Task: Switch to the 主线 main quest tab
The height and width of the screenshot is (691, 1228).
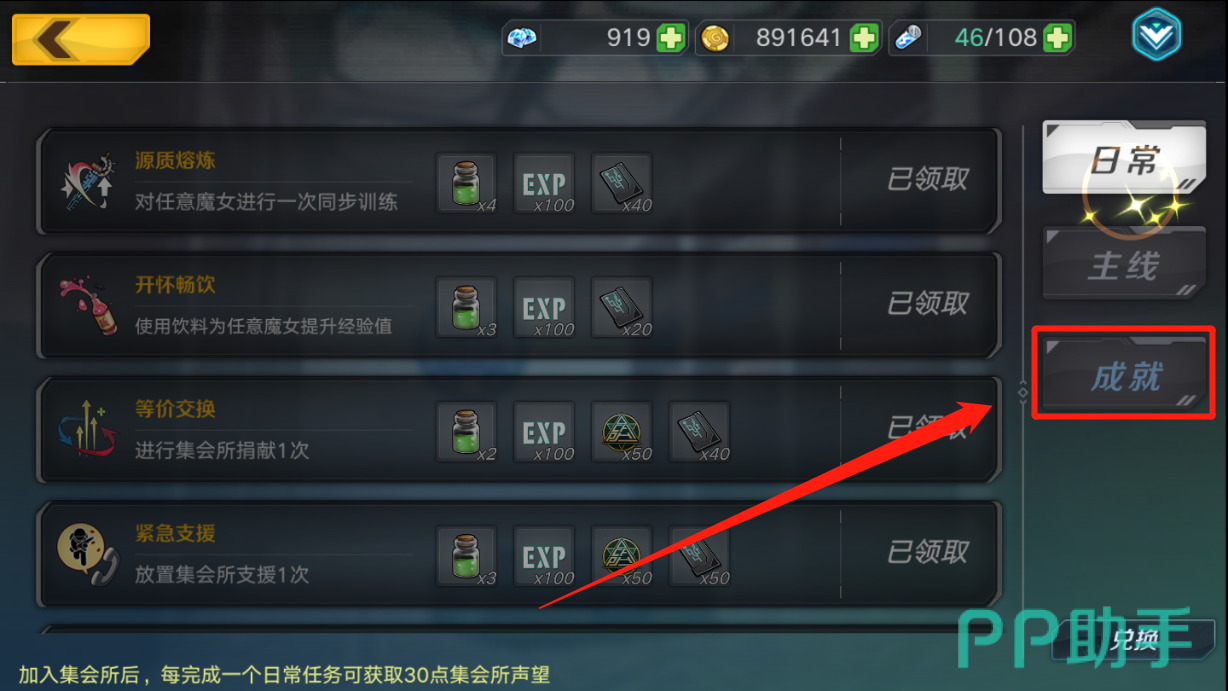Action: pyautogui.click(x=1123, y=265)
